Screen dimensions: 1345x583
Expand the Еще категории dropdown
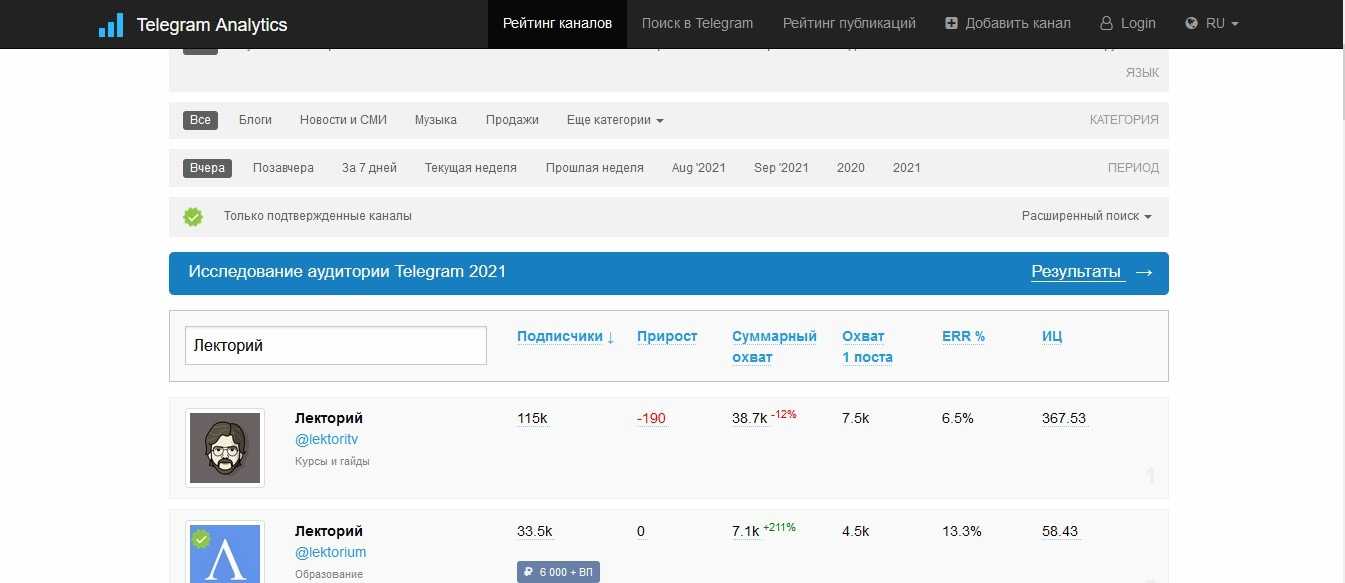tap(614, 120)
